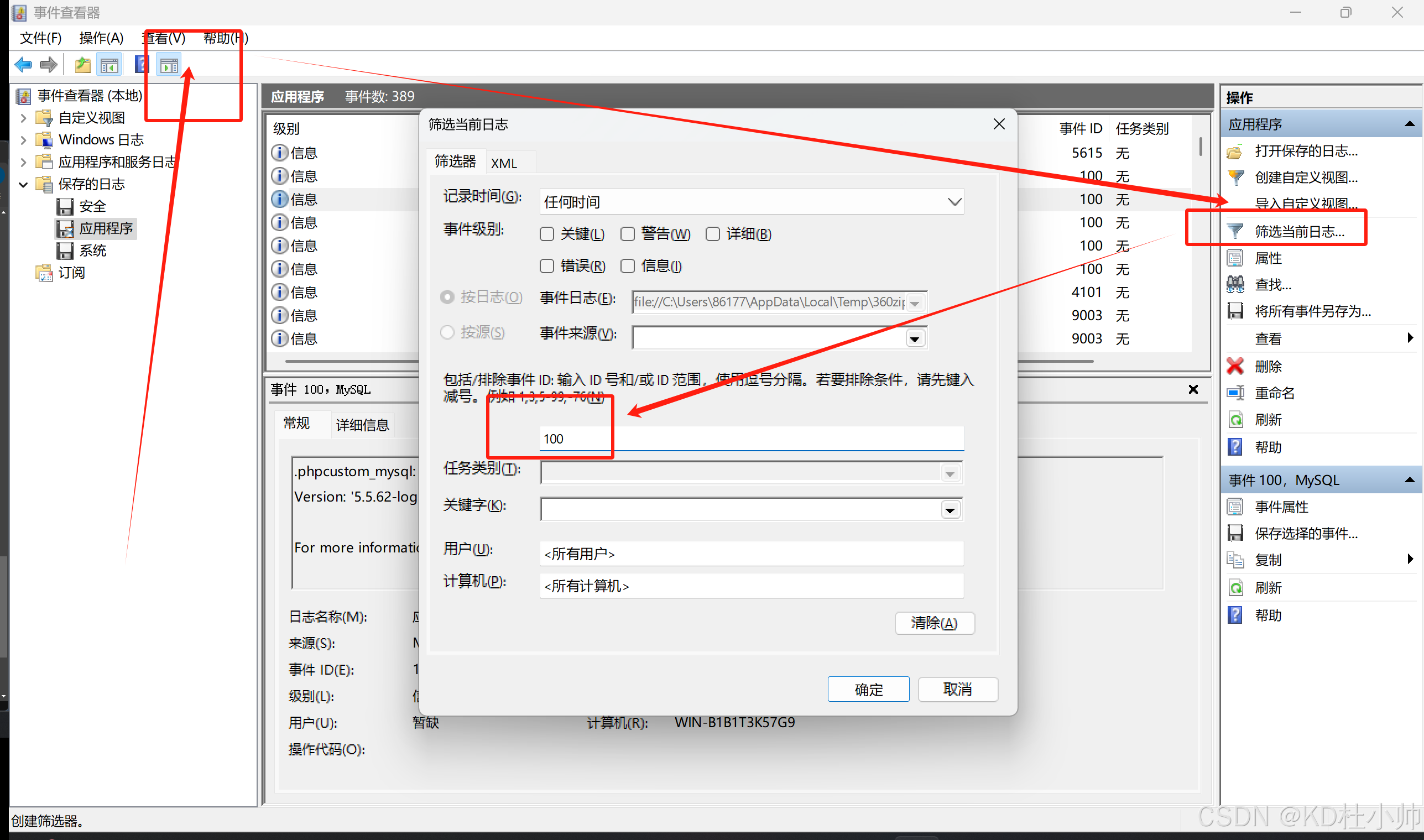Click the 清除(A) clear button
Viewport: 1424px width, 840px height.
934,623
